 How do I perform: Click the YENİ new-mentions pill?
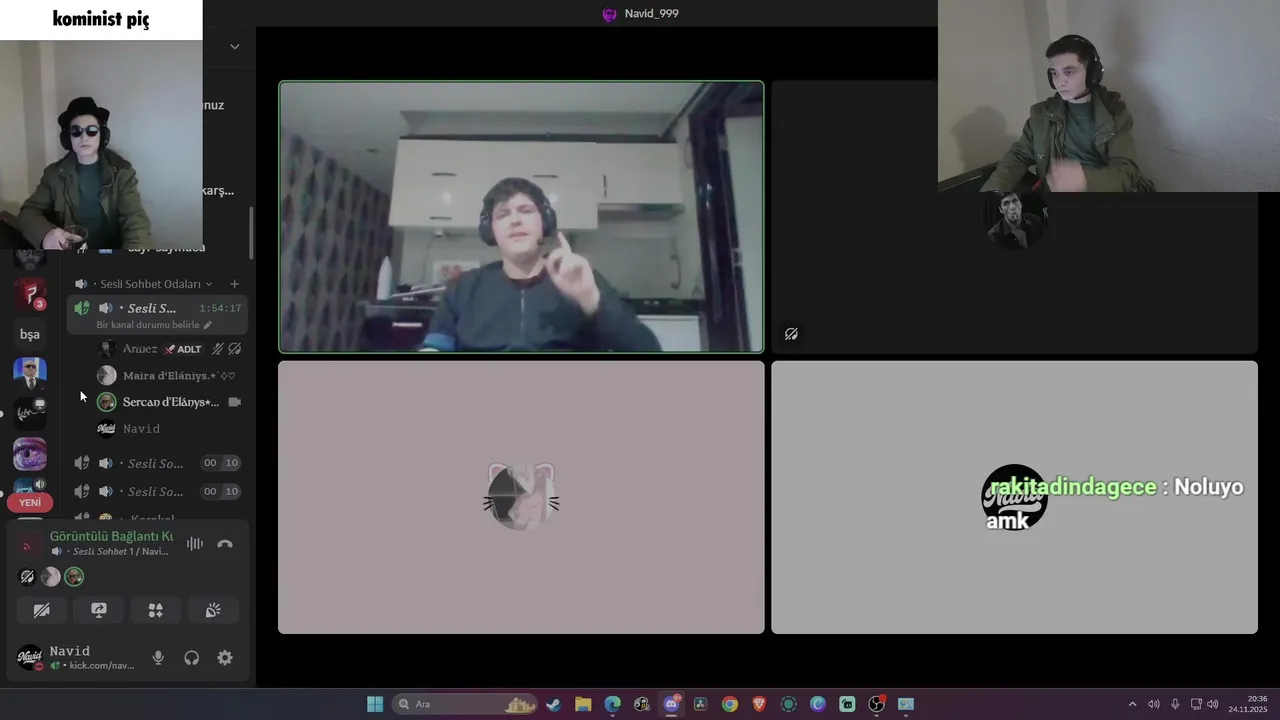click(x=30, y=502)
